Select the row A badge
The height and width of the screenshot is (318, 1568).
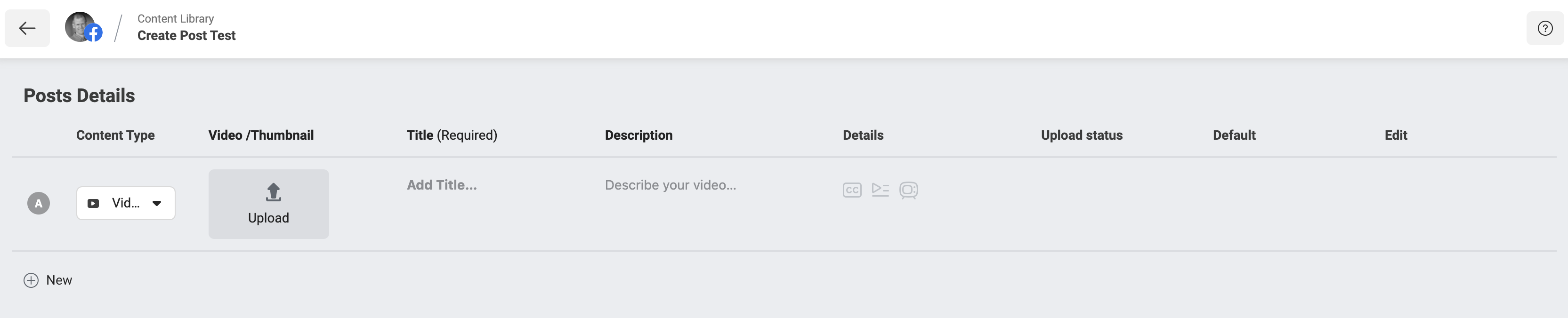[38, 203]
